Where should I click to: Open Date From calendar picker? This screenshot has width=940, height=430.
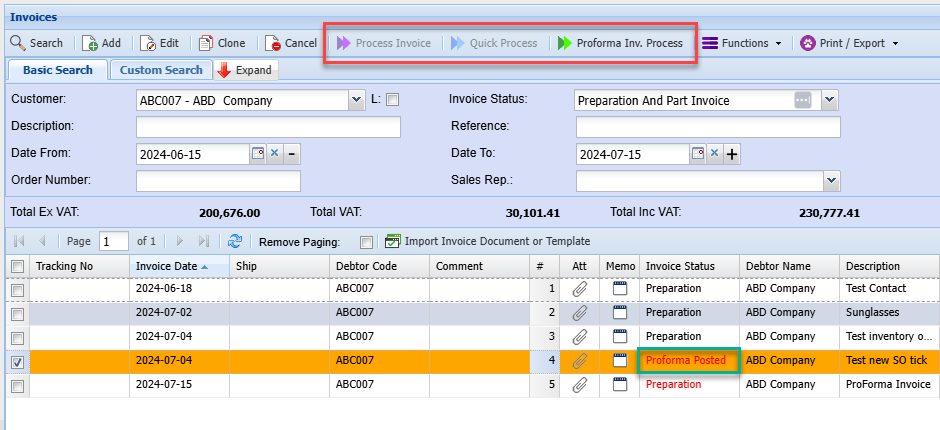257,154
